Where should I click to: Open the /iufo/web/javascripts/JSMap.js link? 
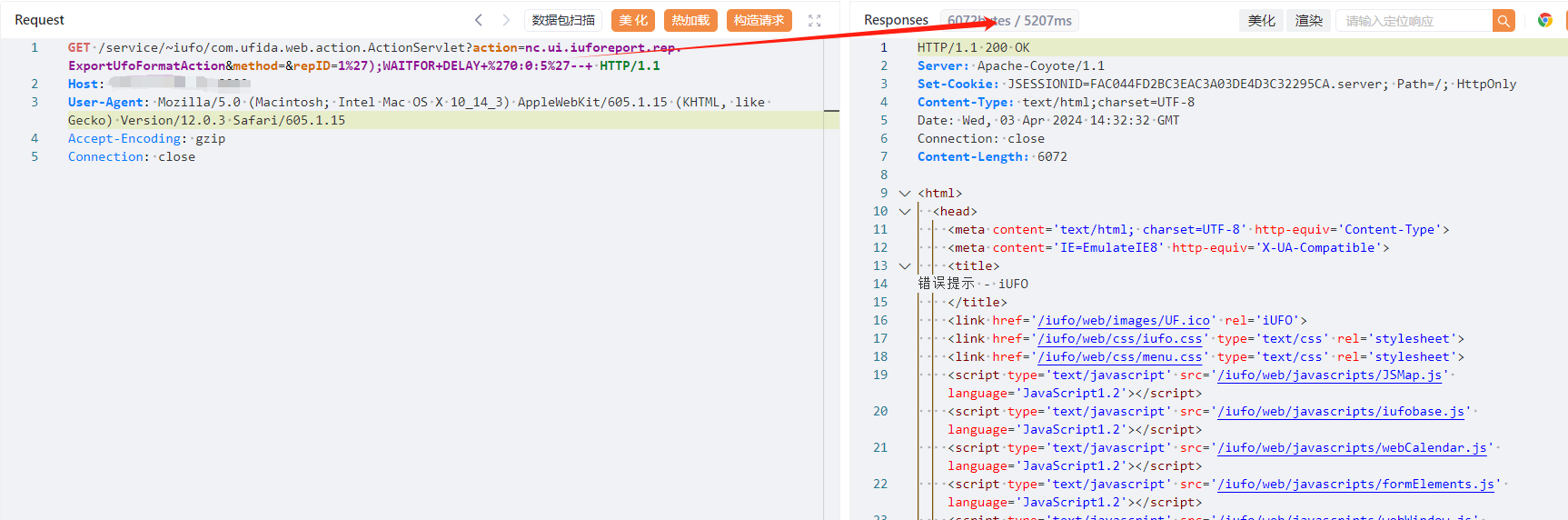[x=1330, y=375]
